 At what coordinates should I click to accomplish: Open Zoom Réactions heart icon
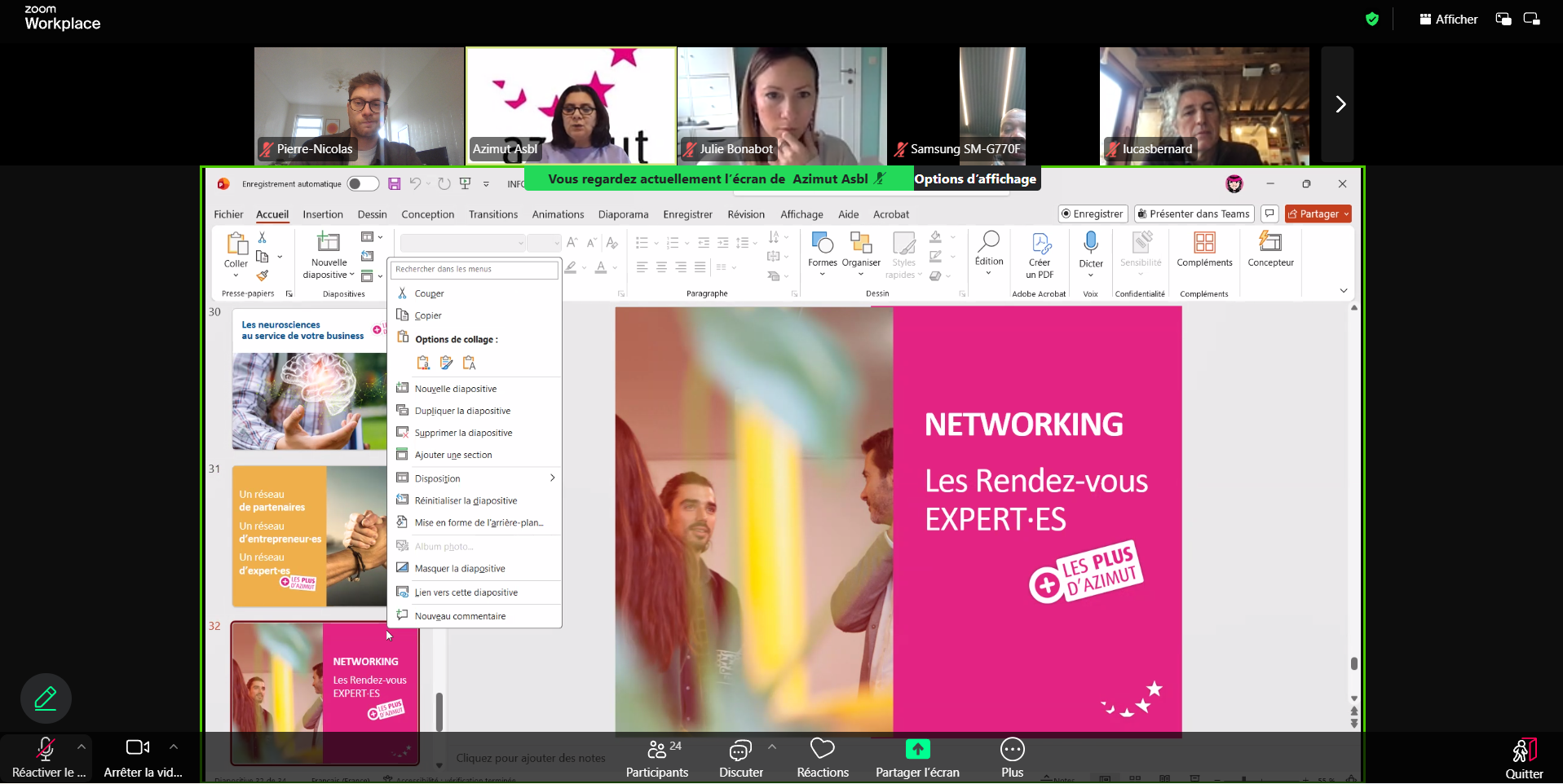[822, 749]
